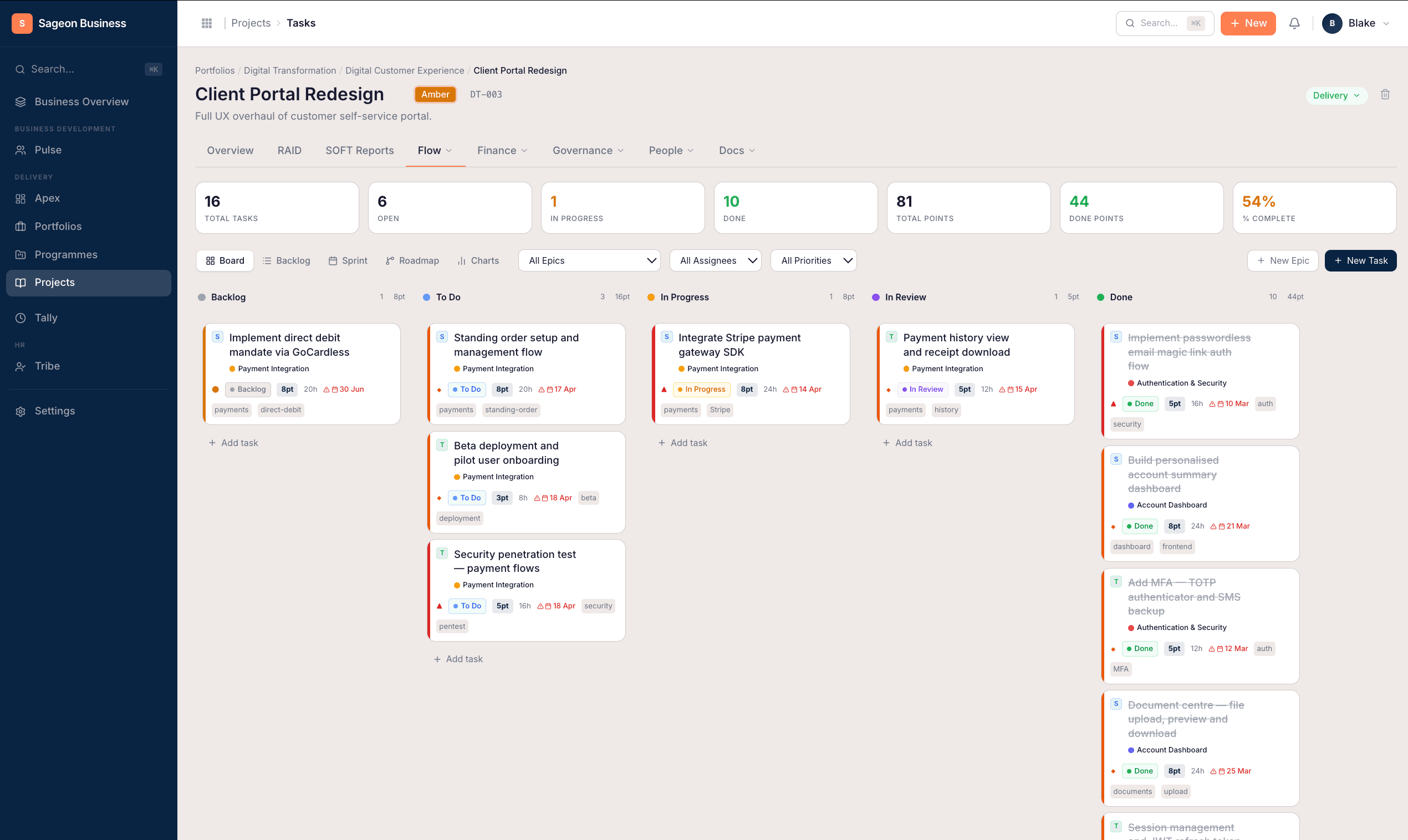Open Portfolios in sidebar
This screenshot has width=1408, height=840.
pyautogui.click(x=88, y=227)
